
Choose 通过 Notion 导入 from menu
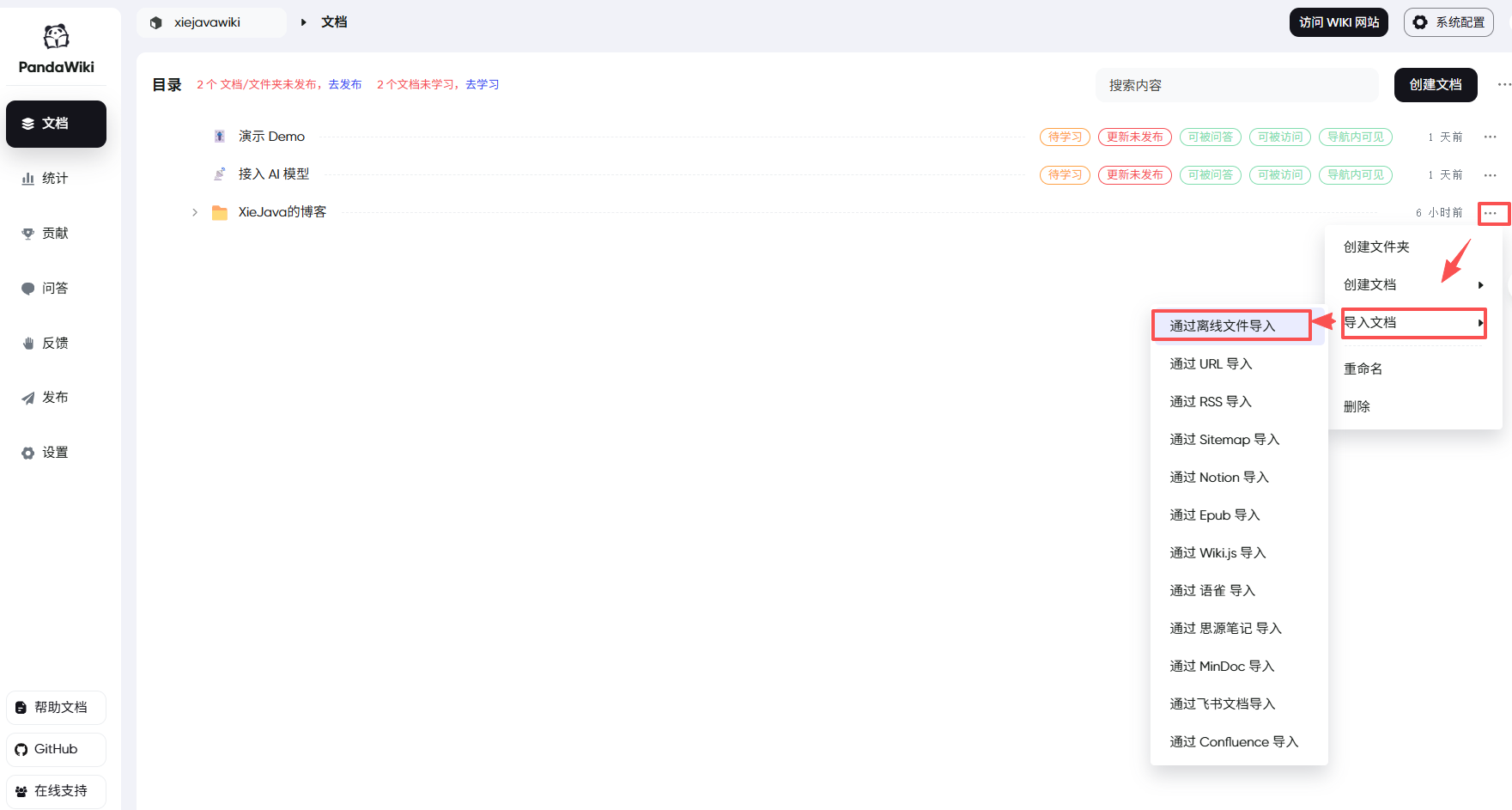pyautogui.click(x=1218, y=478)
